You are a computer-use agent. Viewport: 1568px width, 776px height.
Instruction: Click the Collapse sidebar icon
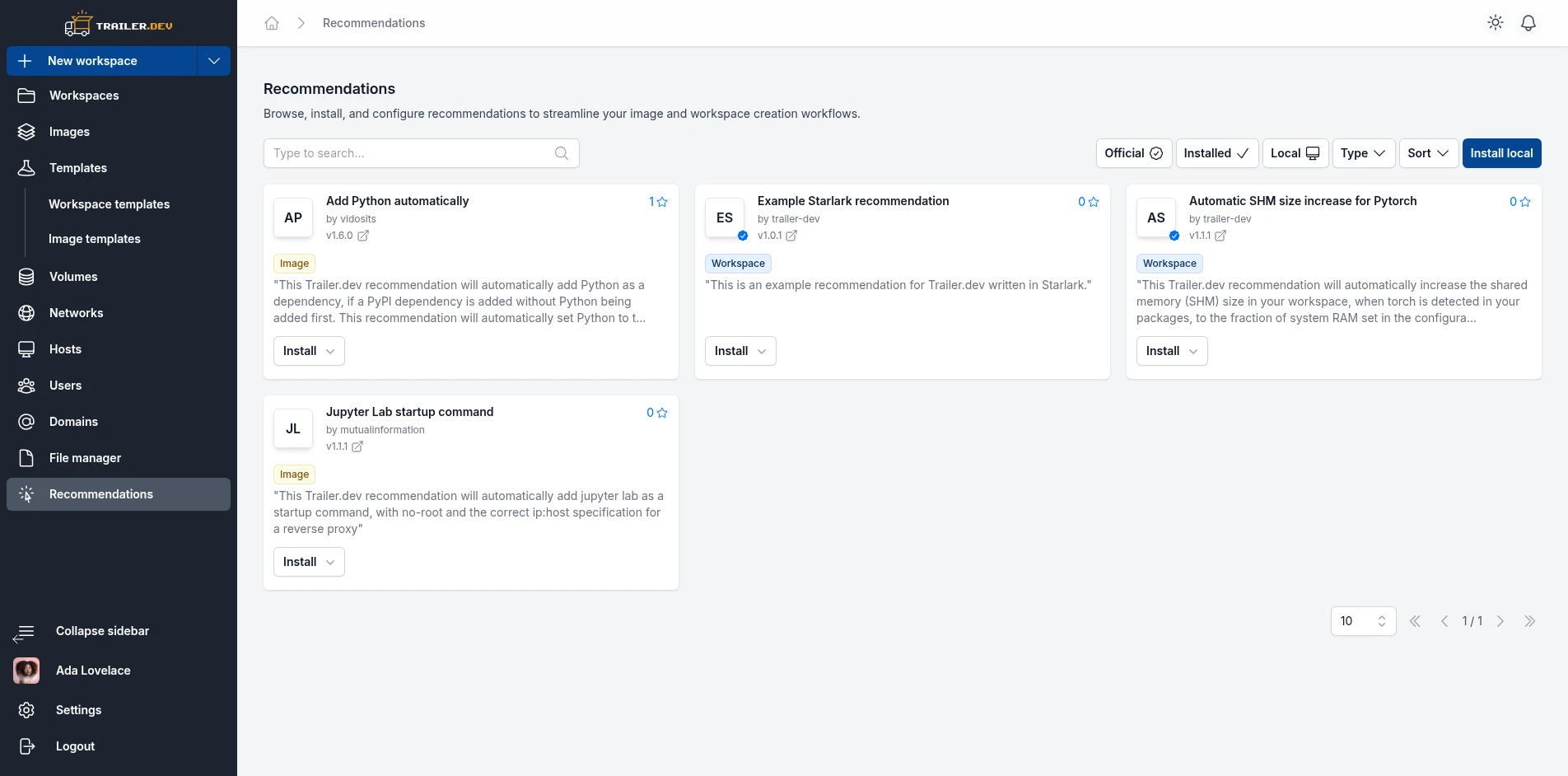(x=24, y=633)
